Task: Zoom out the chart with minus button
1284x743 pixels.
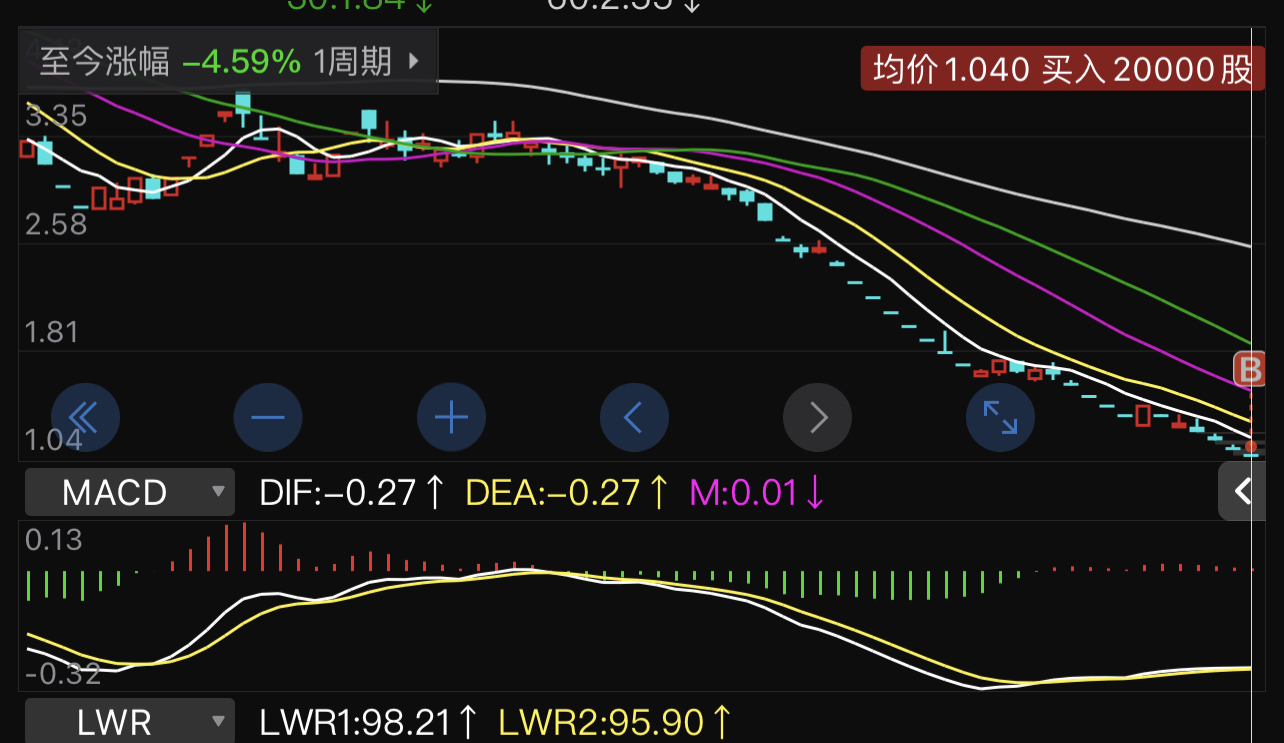Action: [x=268, y=416]
